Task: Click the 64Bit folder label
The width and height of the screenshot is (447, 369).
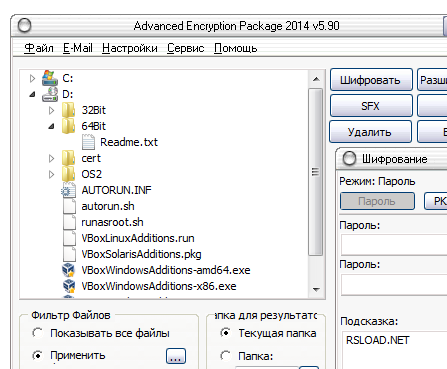Action: pyautogui.click(x=94, y=126)
